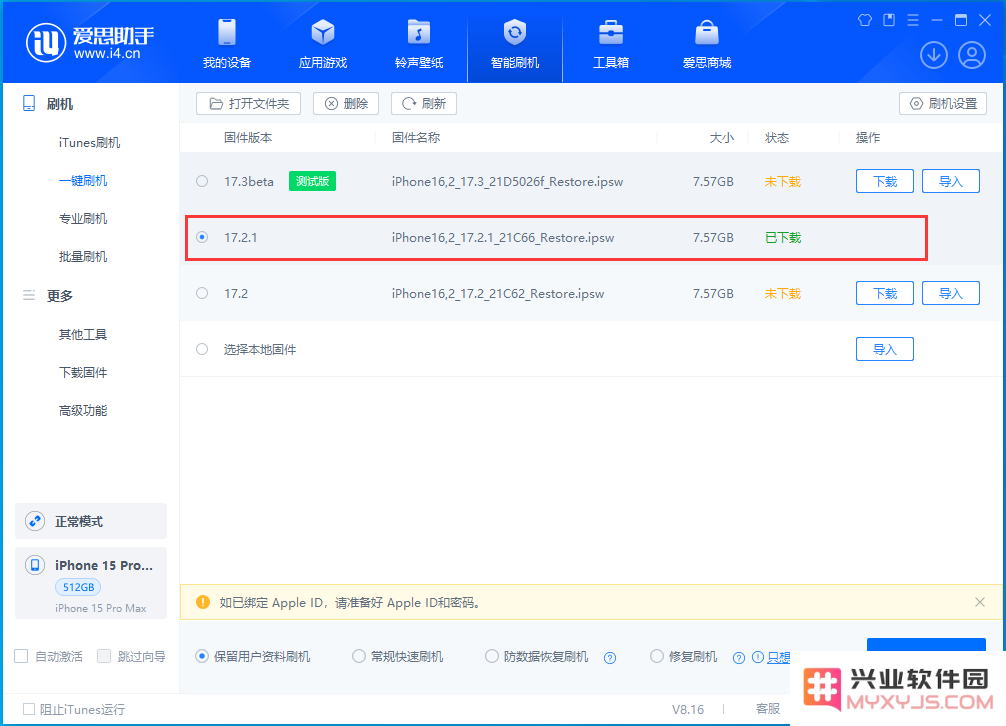Click the 刷新 refresh button
This screenshot has width=1006, height=726.
coord(423,103)
